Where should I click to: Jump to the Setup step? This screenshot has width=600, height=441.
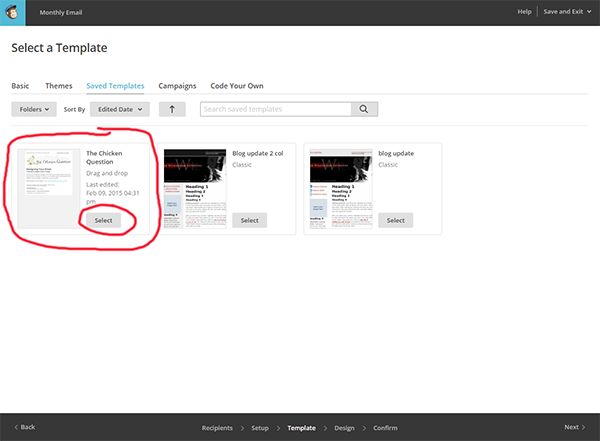pyautogui.click(x=260, y=428)
